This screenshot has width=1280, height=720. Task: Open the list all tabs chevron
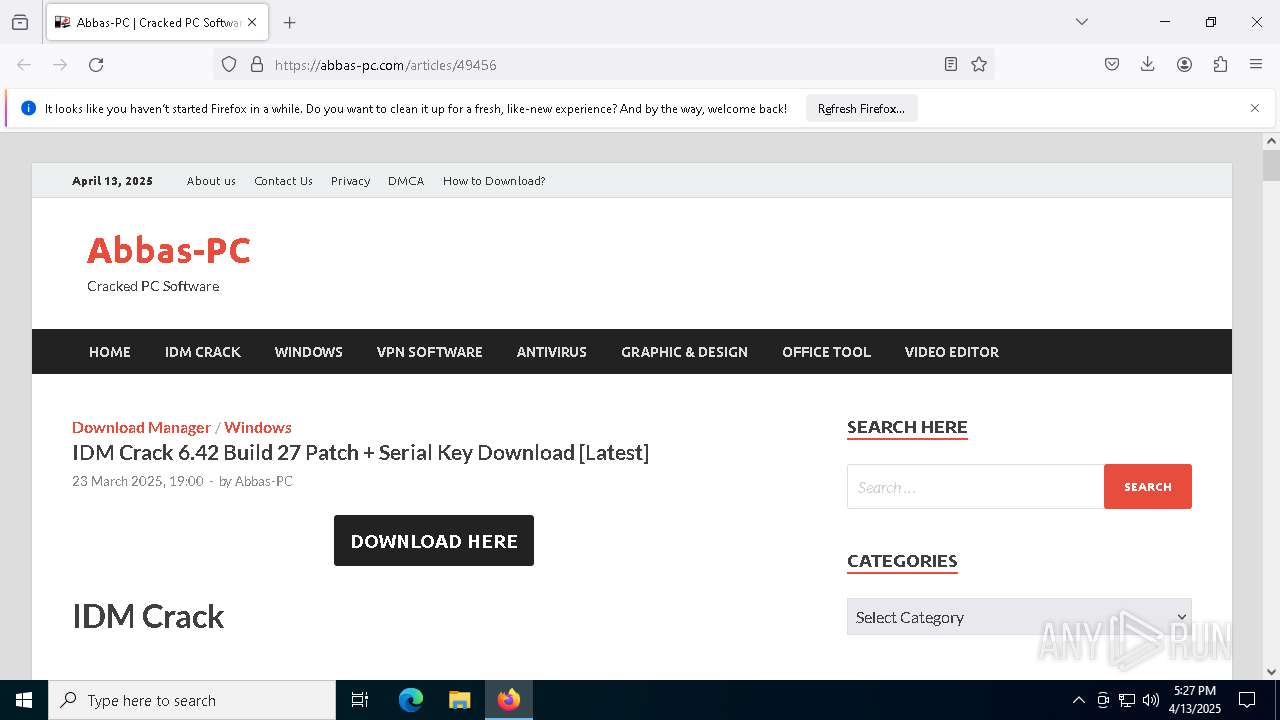(x=1081, y=22)
